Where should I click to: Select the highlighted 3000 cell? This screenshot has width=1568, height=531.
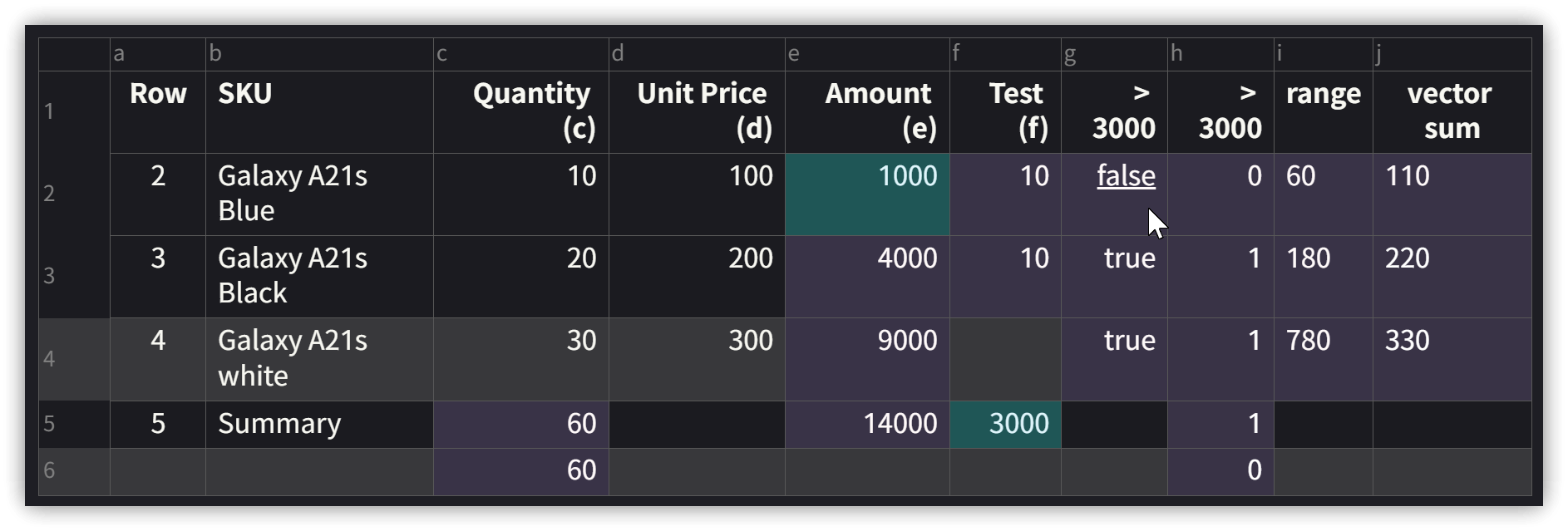pos(1005,425)
